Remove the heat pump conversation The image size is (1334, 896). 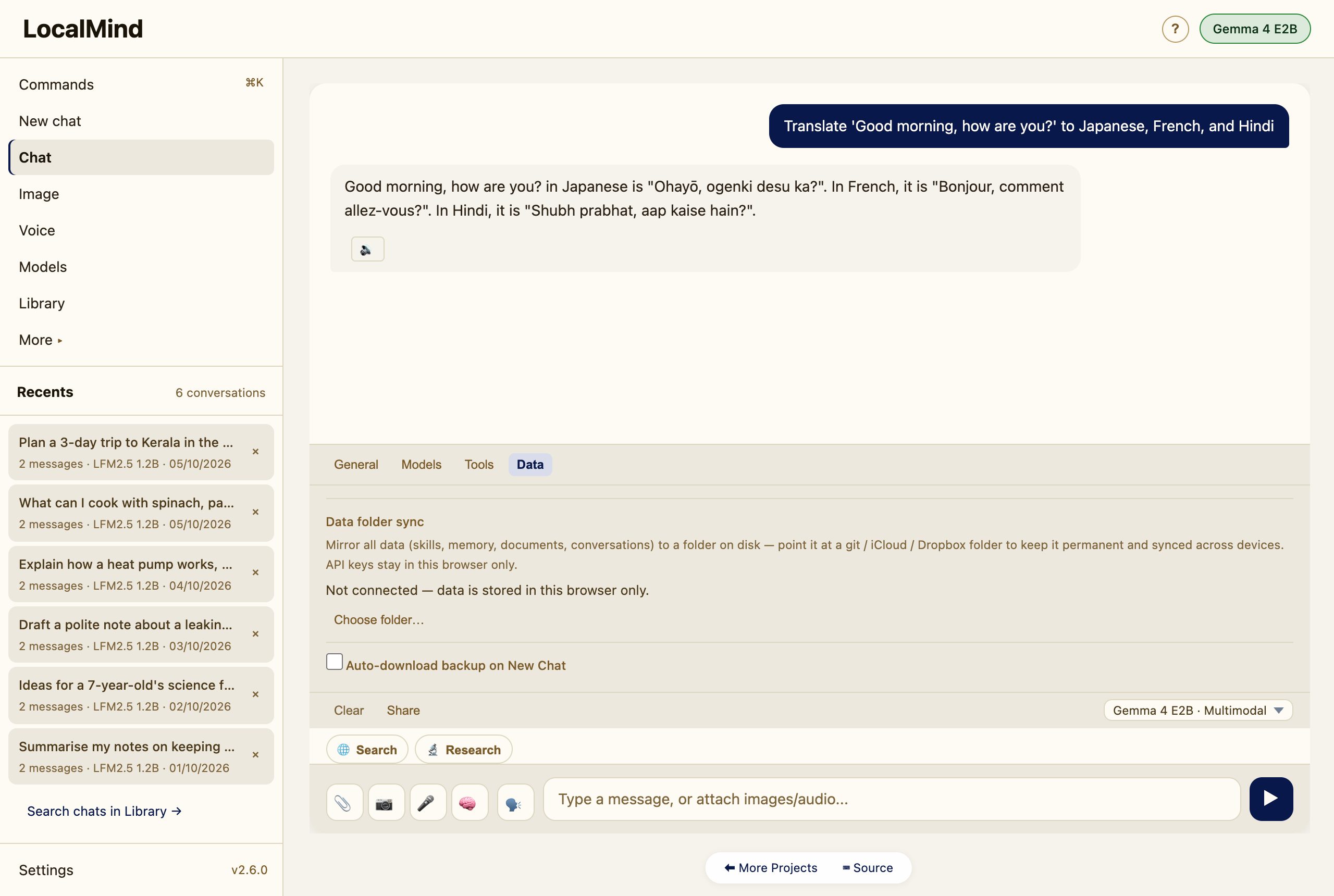pyautogui.click(x=255, y=573)
